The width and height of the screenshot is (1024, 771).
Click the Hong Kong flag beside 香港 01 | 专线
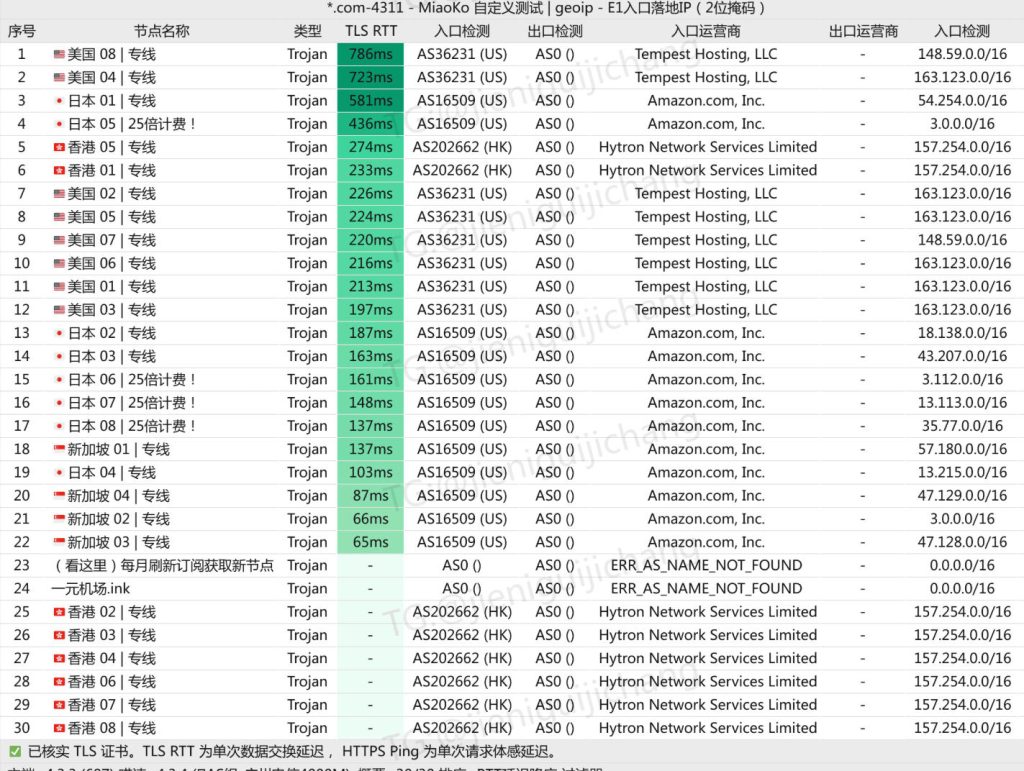tap(59, 170)
